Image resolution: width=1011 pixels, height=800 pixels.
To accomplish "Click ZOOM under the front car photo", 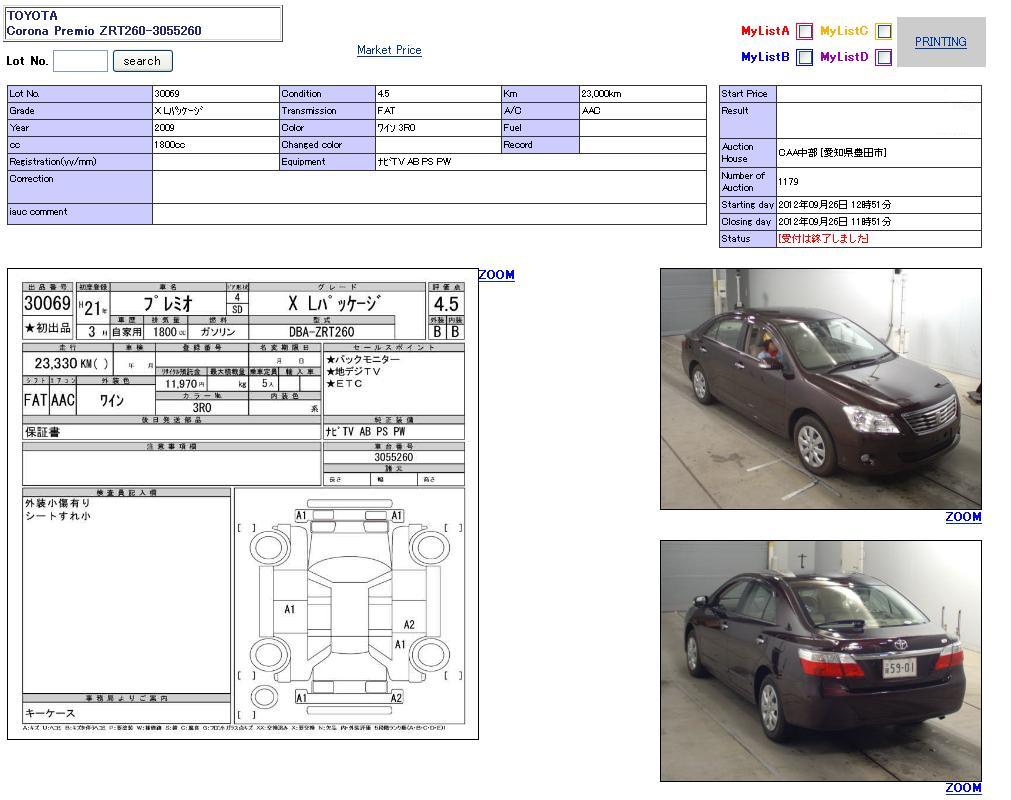I will pos(963,517).
